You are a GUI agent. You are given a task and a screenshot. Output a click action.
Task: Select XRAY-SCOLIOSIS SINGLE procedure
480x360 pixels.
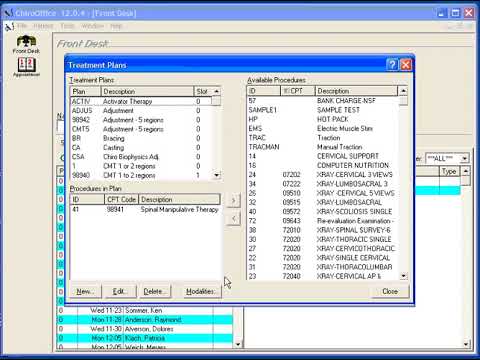click(x=323, y=212)
